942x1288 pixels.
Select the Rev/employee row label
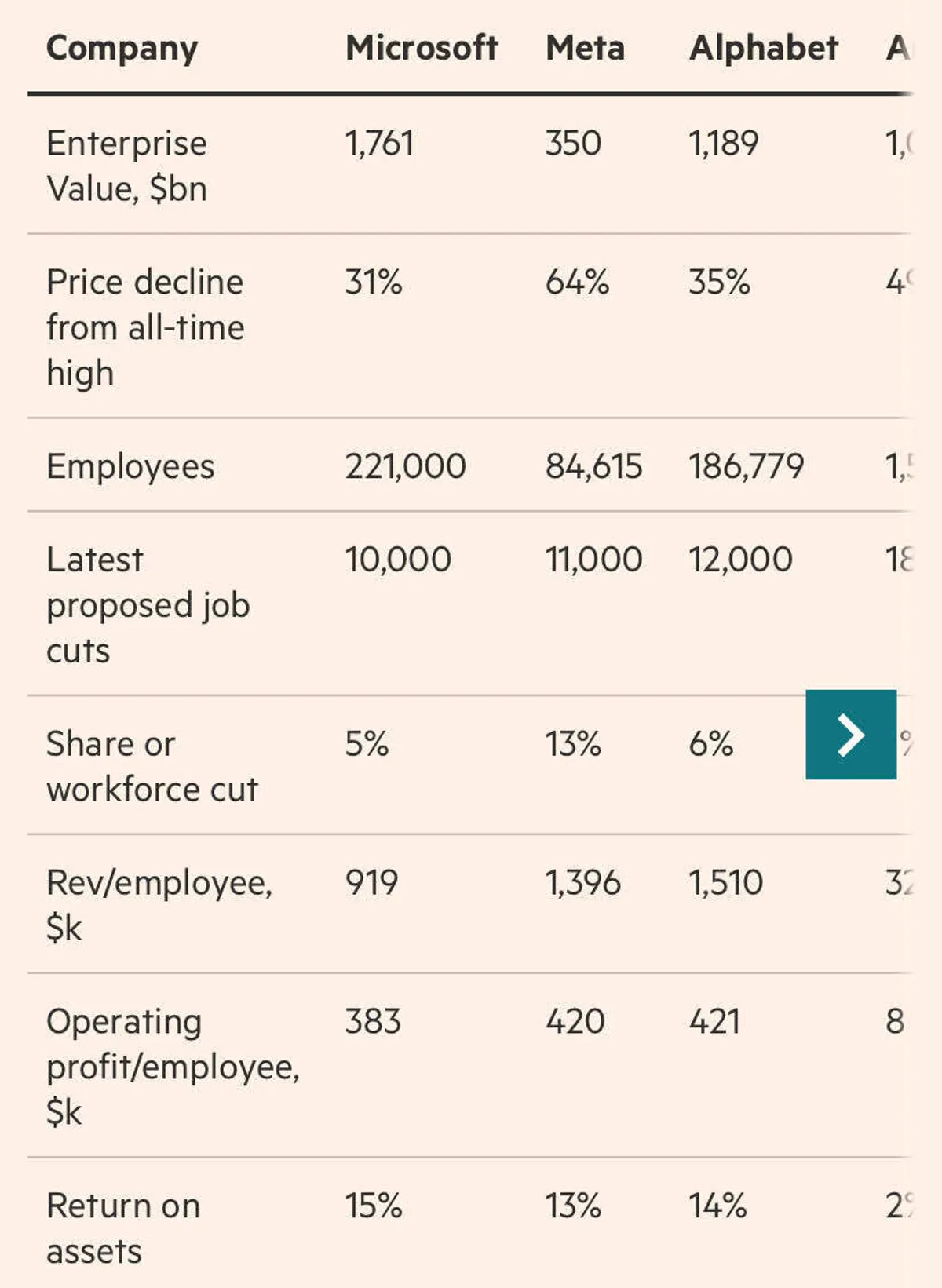159,905
